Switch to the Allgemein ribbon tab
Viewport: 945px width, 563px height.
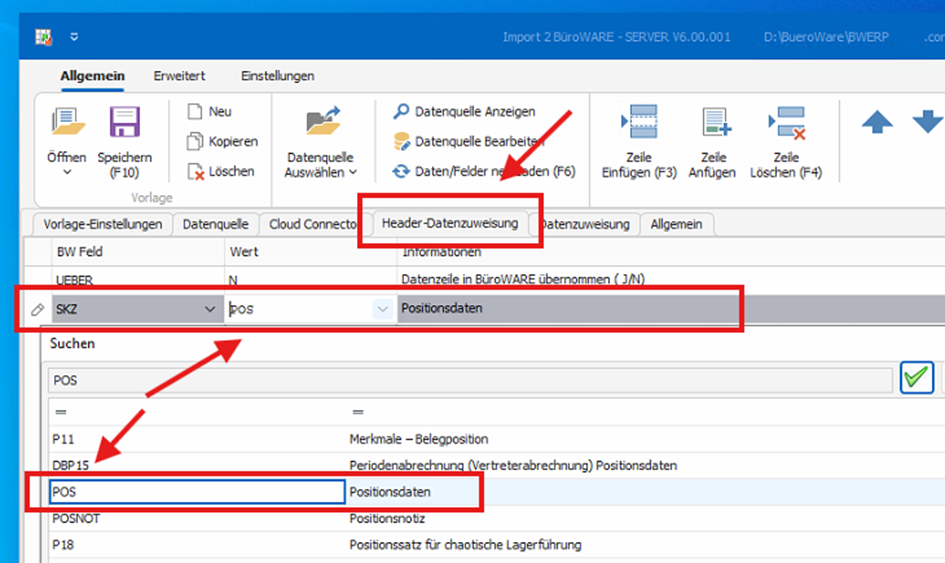[x=92, y=76]
